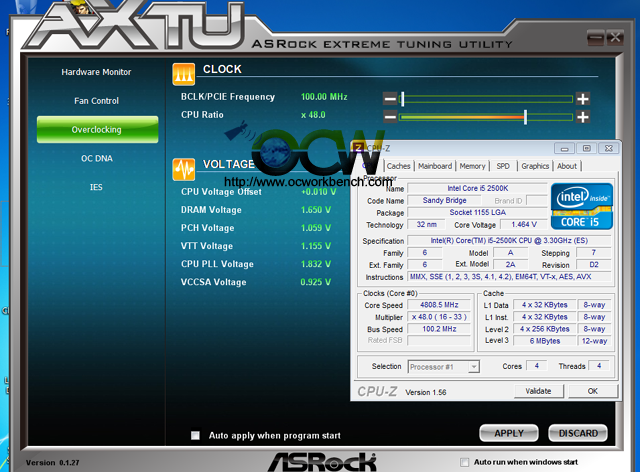640x472 pixels.
Task: Click the CPU-Z Version 1.56 label
Action: pos(426,392)
